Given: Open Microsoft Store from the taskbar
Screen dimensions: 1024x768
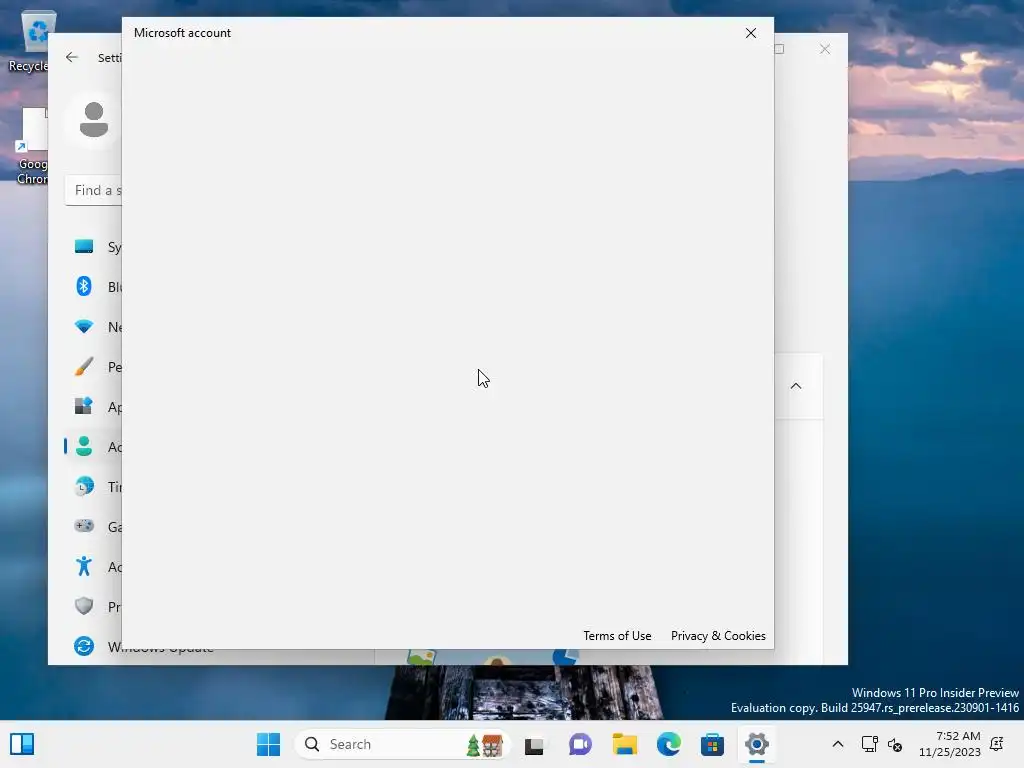Looking at the screenshot, I should (712, 744).
